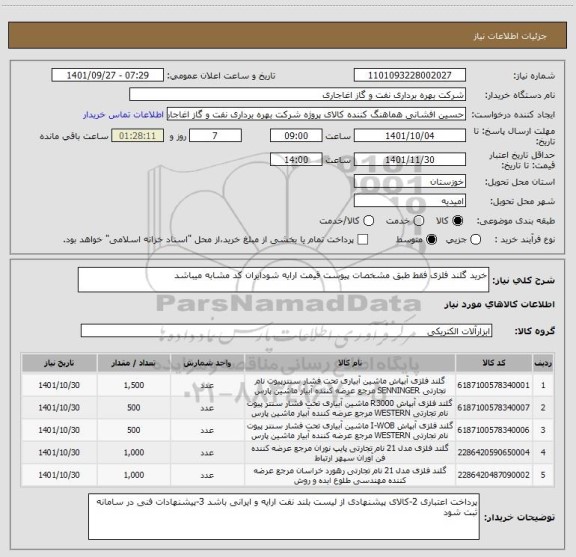Click the goods group field ابزارآلات الکتریکی
Image resolution: width=576 pixels, height=557 pixels.
click(x=286, y=331)
